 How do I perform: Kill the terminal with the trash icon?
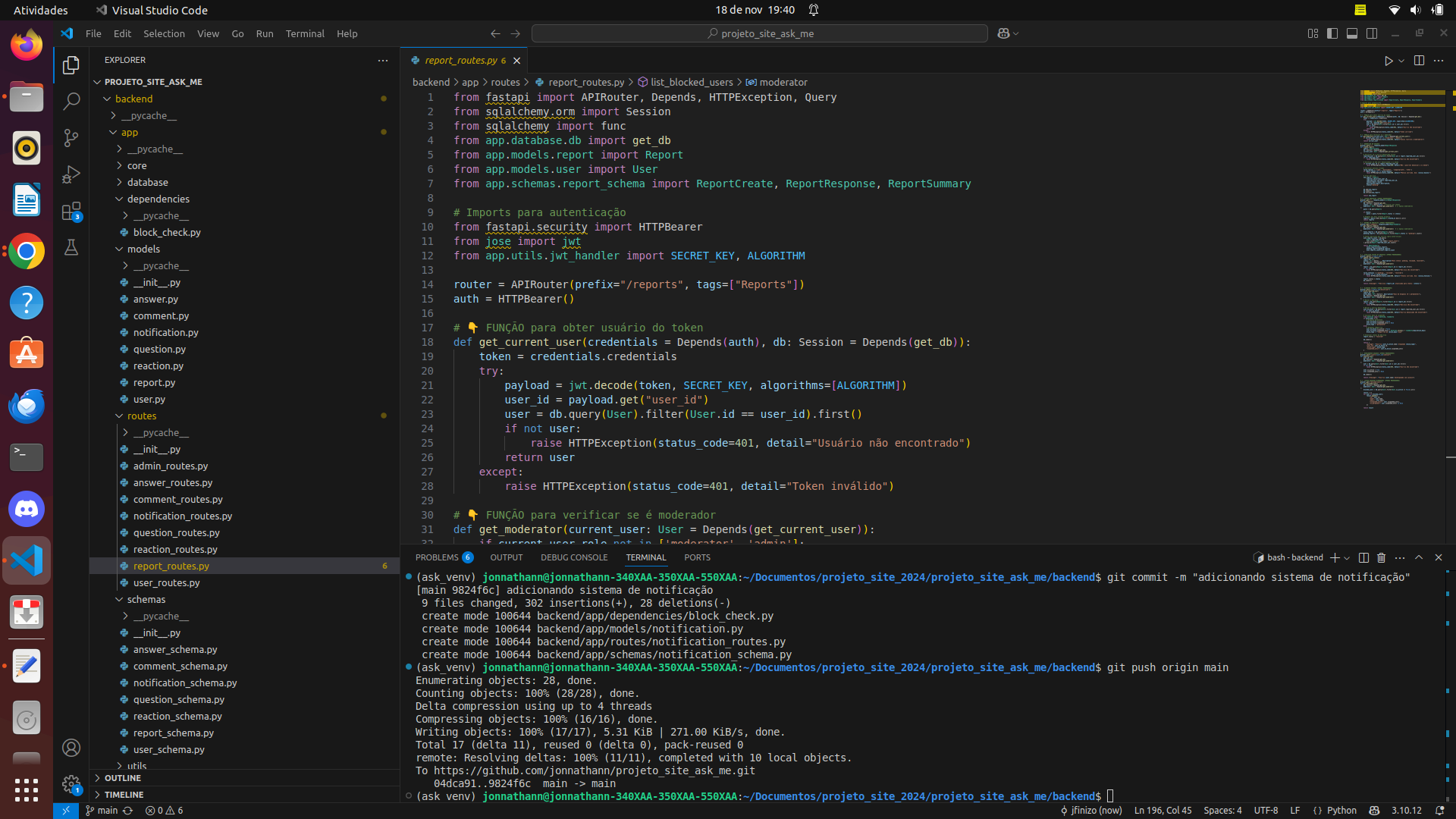1382,557
